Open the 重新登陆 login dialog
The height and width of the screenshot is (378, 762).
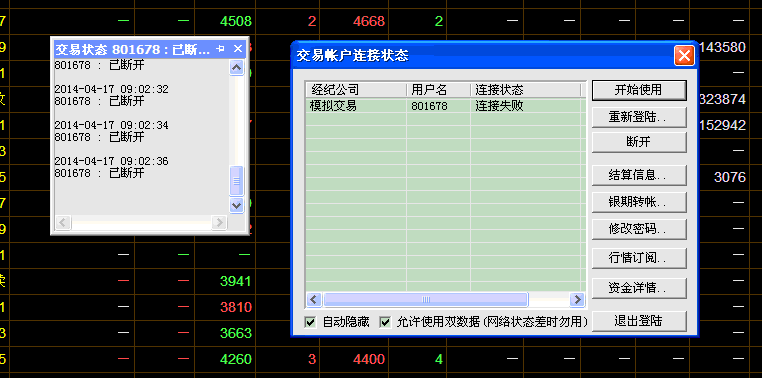pos(639,117)
